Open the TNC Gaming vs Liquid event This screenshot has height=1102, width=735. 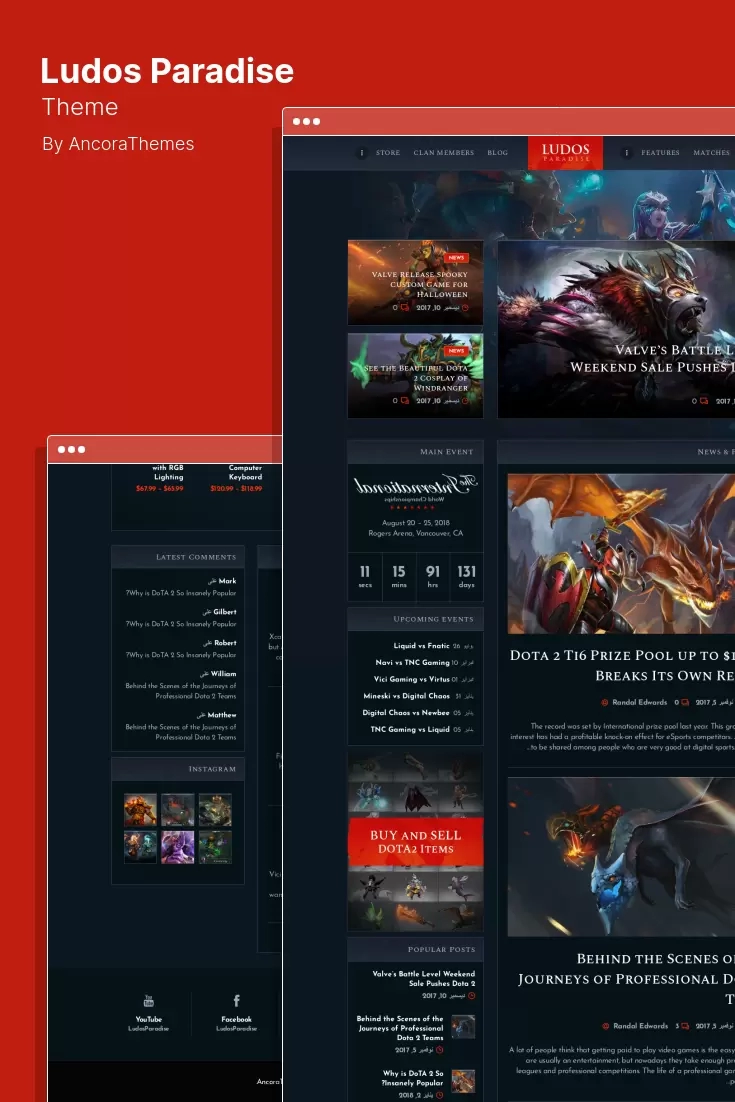point(410,730)
